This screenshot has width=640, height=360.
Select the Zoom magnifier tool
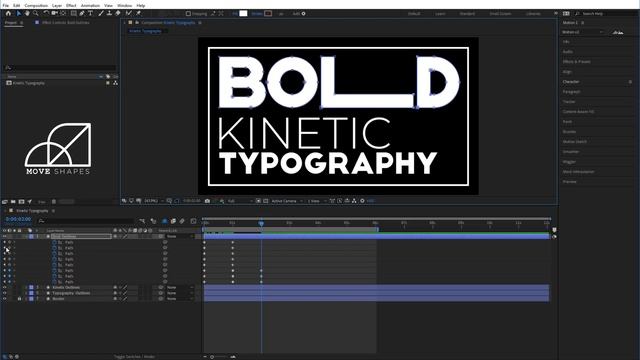[36, 13]
